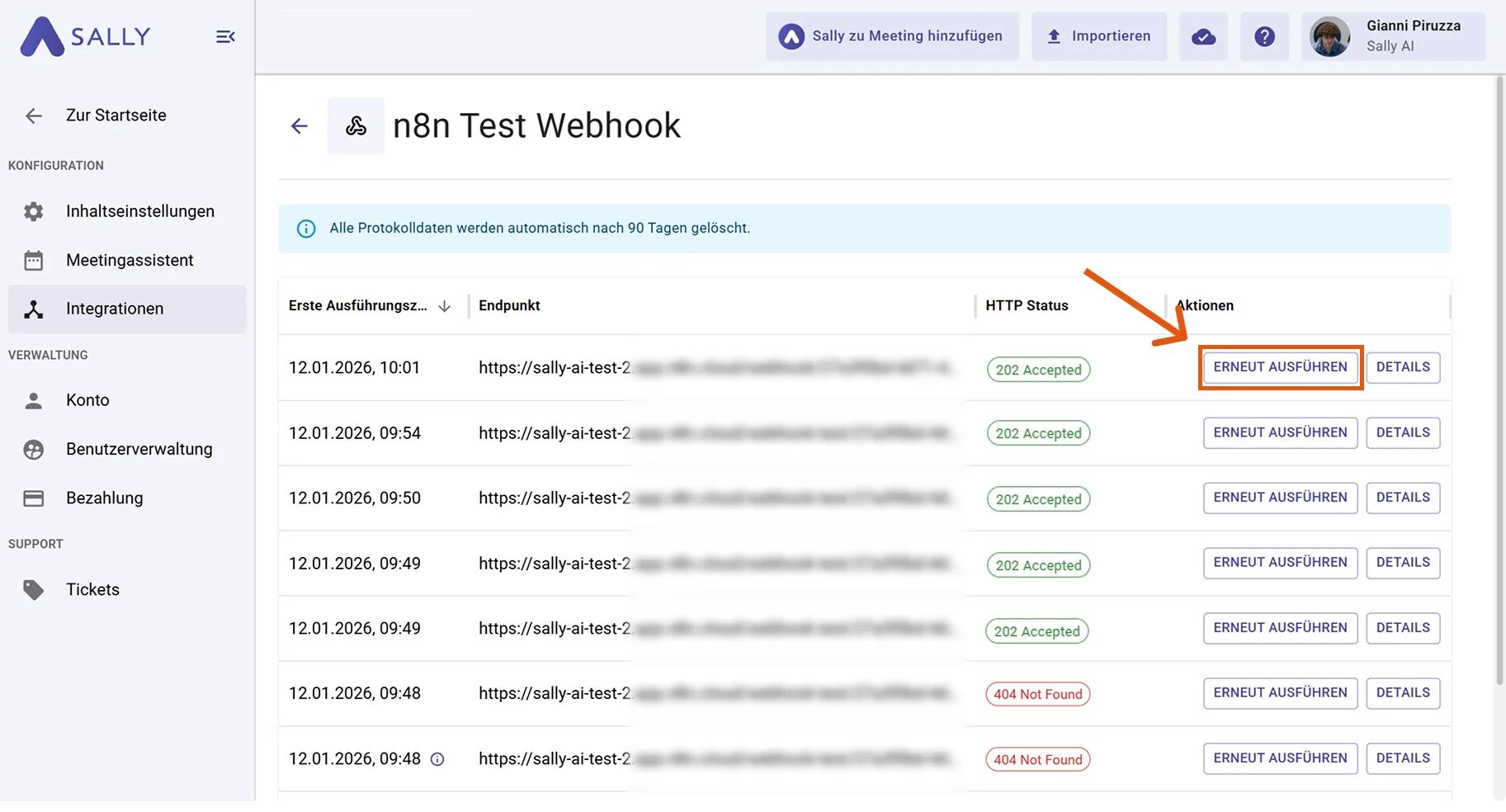Click the cloud sync status icon

(1203, 36)
